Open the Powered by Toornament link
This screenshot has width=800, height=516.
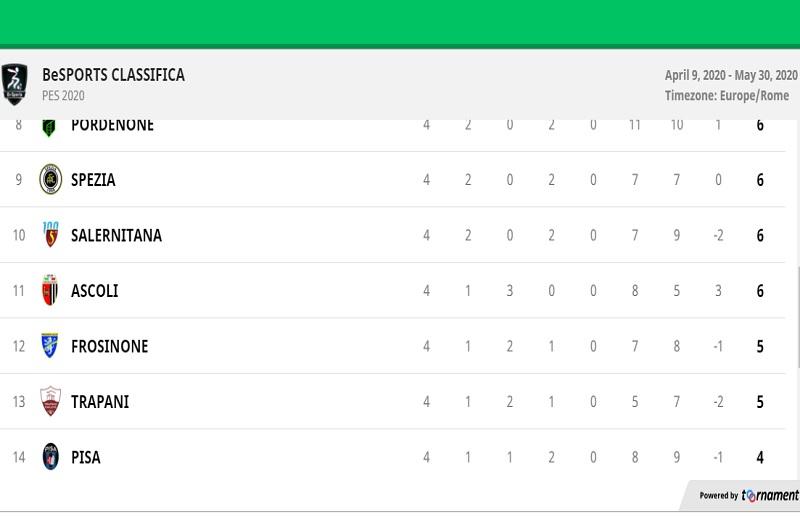tap(748, 495)
